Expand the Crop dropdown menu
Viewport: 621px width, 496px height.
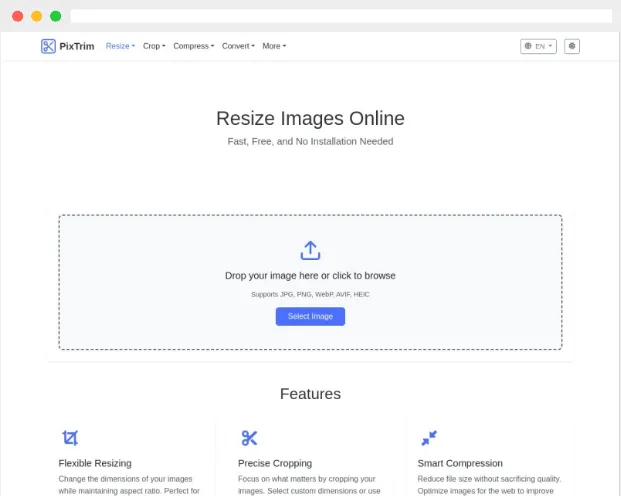[154, 46]
